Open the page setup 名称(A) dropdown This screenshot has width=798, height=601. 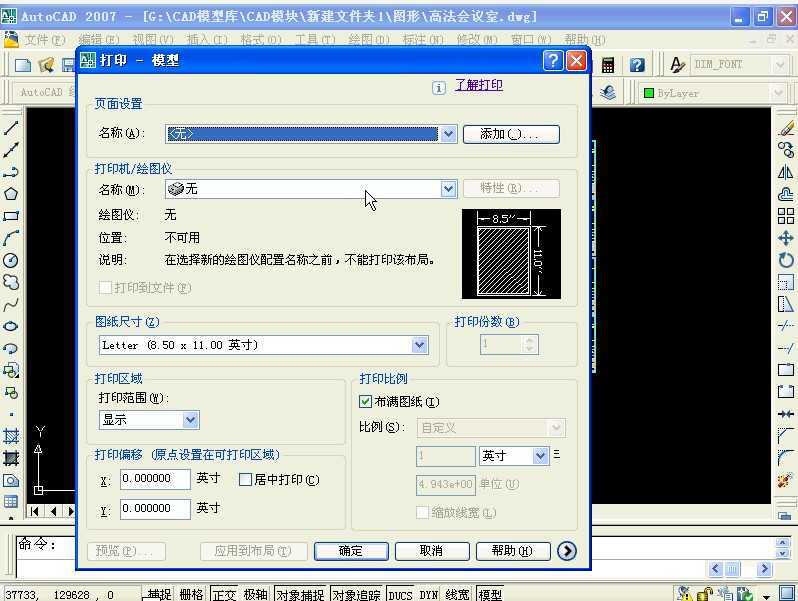pyautogui.click(x=448, y=134)
